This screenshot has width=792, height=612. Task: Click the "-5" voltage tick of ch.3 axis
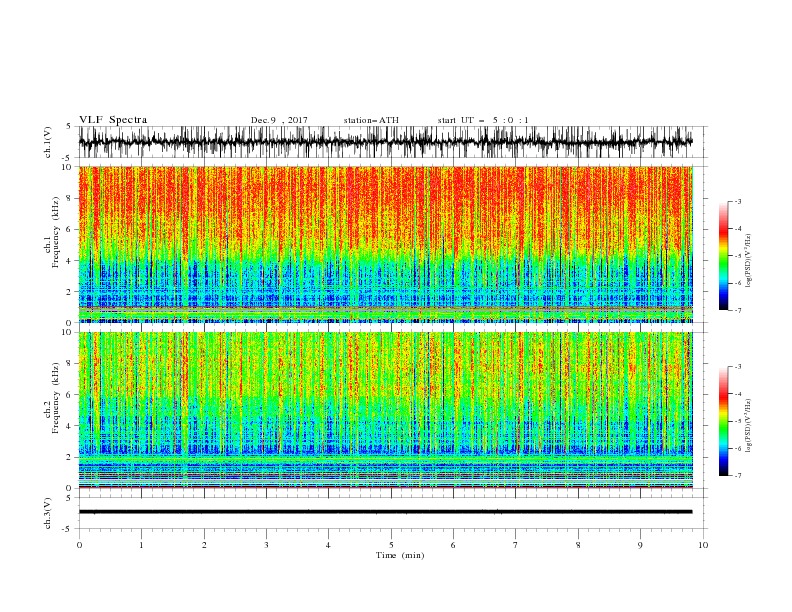pyautogui.click(x=68, y=529)
